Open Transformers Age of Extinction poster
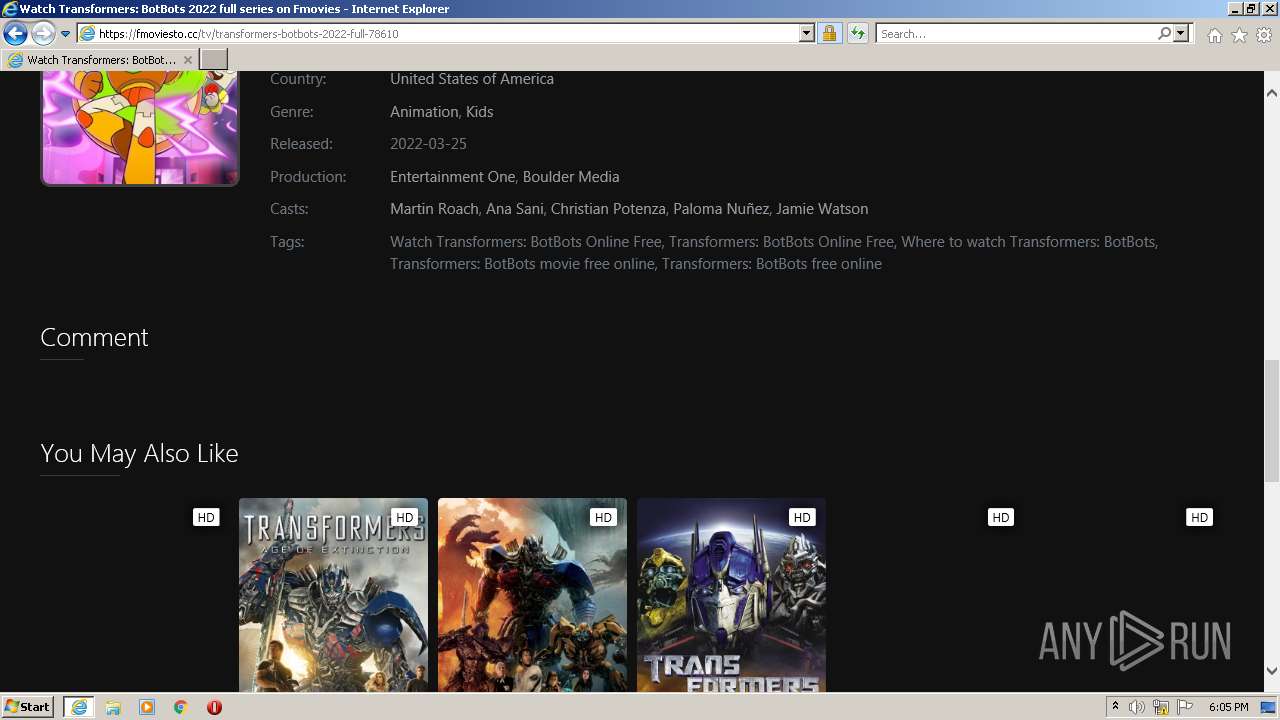 (333, 595)
